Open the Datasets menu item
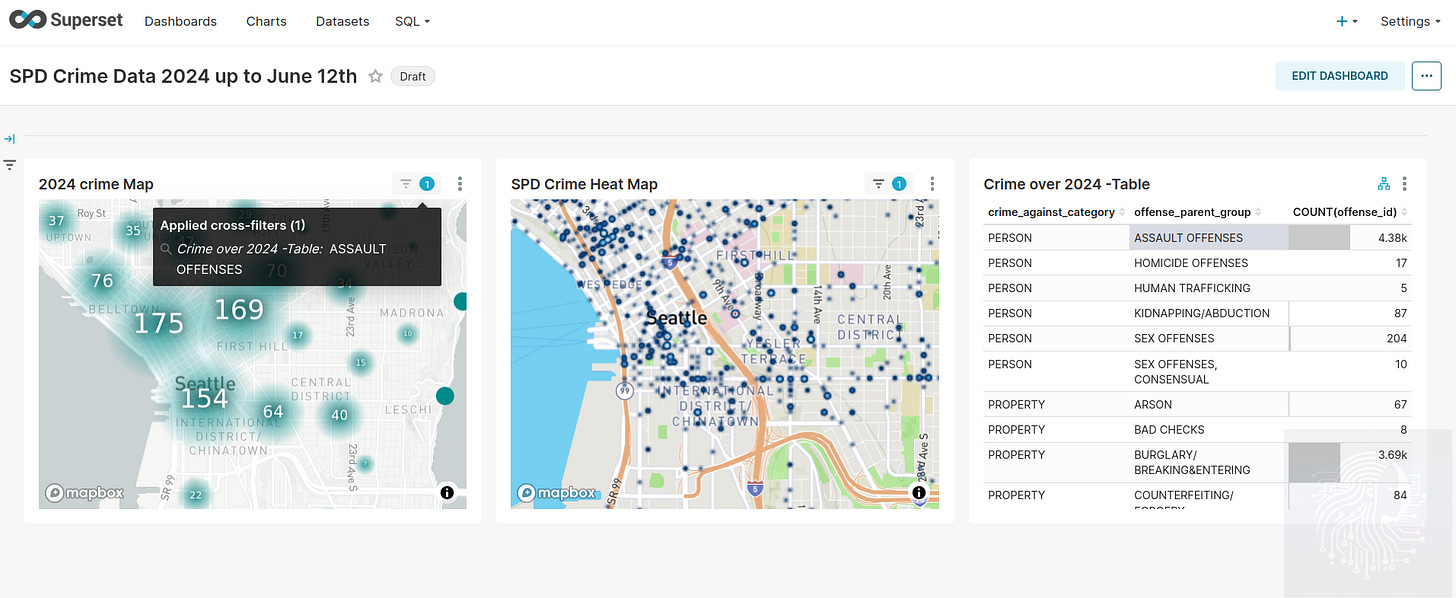Image resolution: width=1456 pixels, height=598 pixels. tap(342, 21)
